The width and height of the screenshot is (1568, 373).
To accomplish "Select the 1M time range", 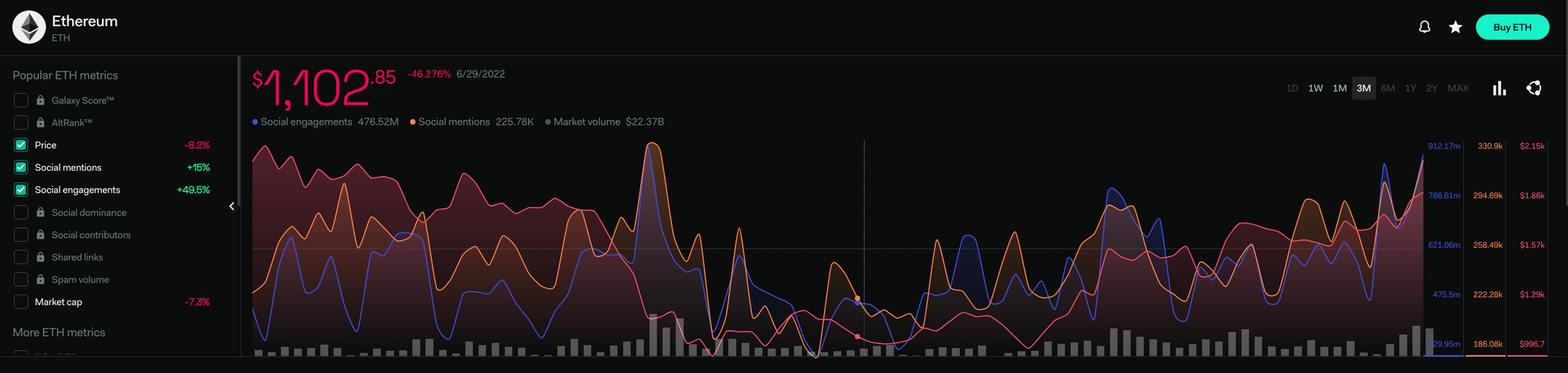I will [1340, 89].
